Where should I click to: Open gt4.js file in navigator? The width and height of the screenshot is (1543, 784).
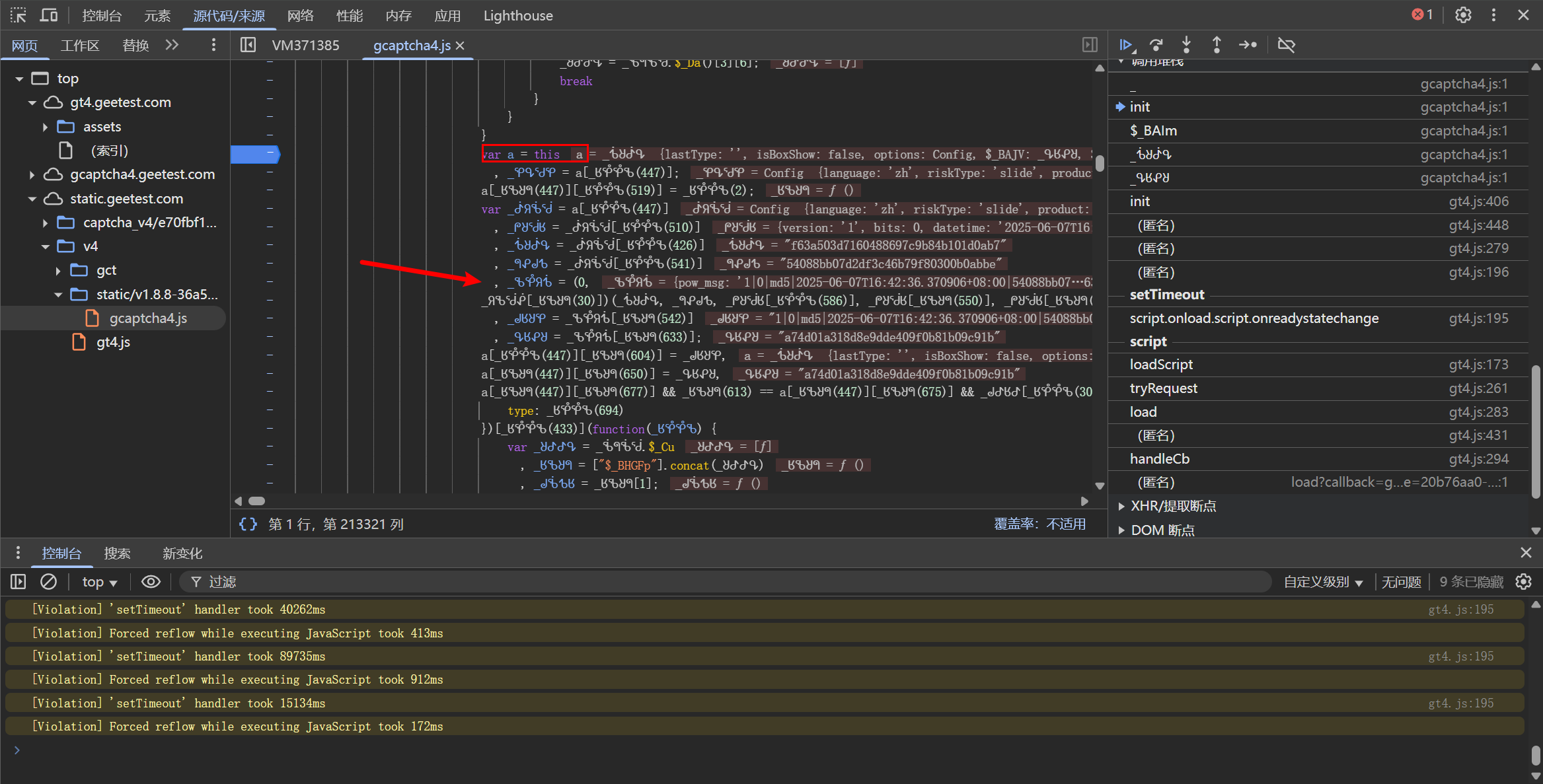click(x=113, y=342)
